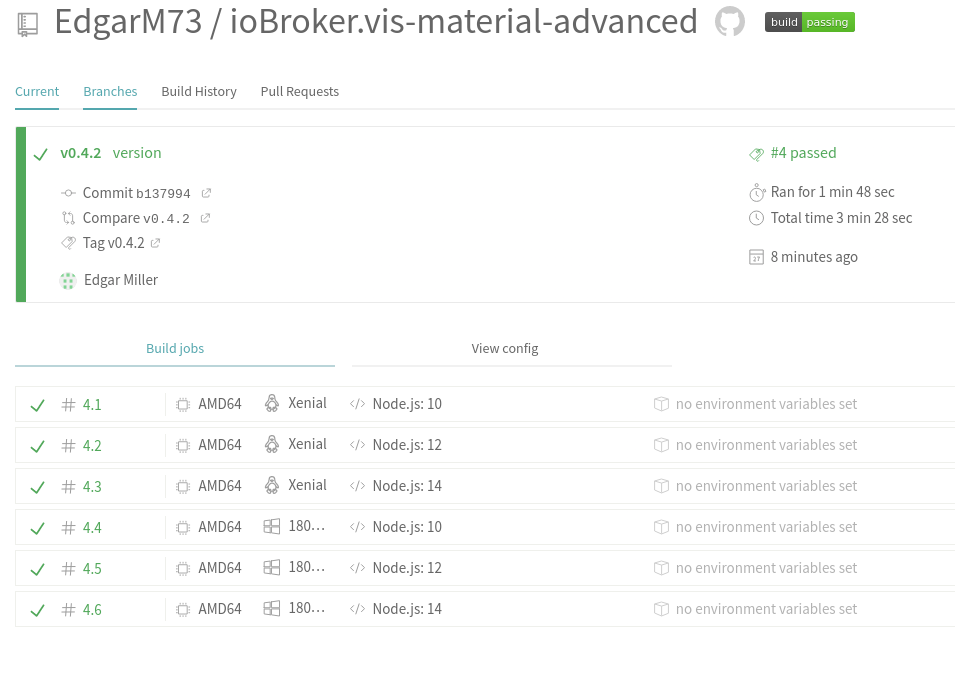Click the GitHub octocat icon
The height and width of the screenshot is (693, 955).
tap(730, 22)
